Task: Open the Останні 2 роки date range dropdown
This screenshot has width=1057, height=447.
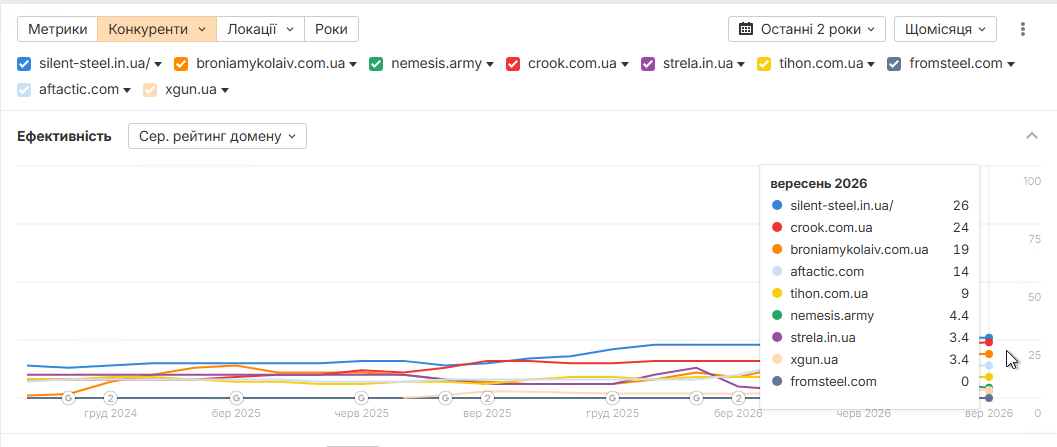Action: [807, 29]
